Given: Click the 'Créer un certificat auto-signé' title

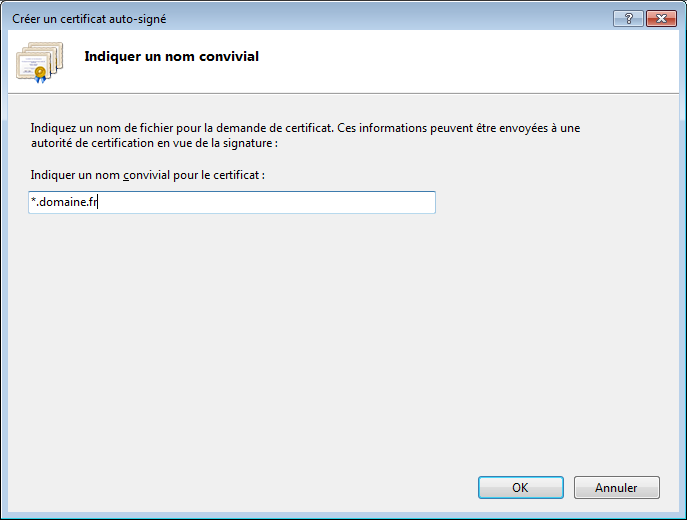Looking at the screenshot, I should pyautogui.click(x=89, y=19).
